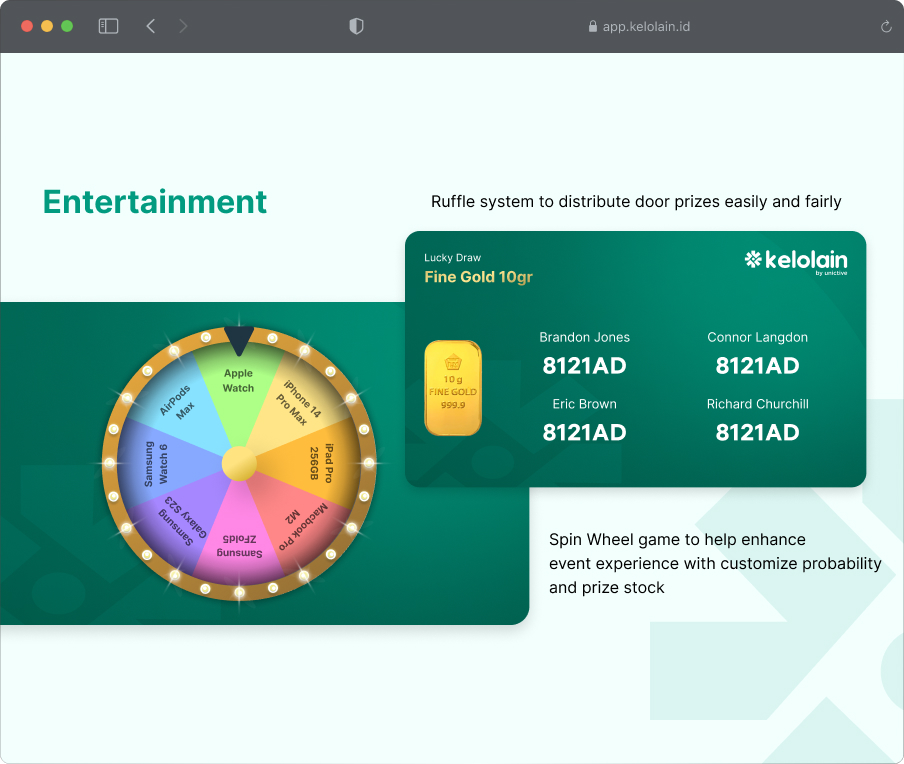Select the Samsung Galaxy S23 wheel segment
The image size is (904, 764).
[x=180, y=520]
